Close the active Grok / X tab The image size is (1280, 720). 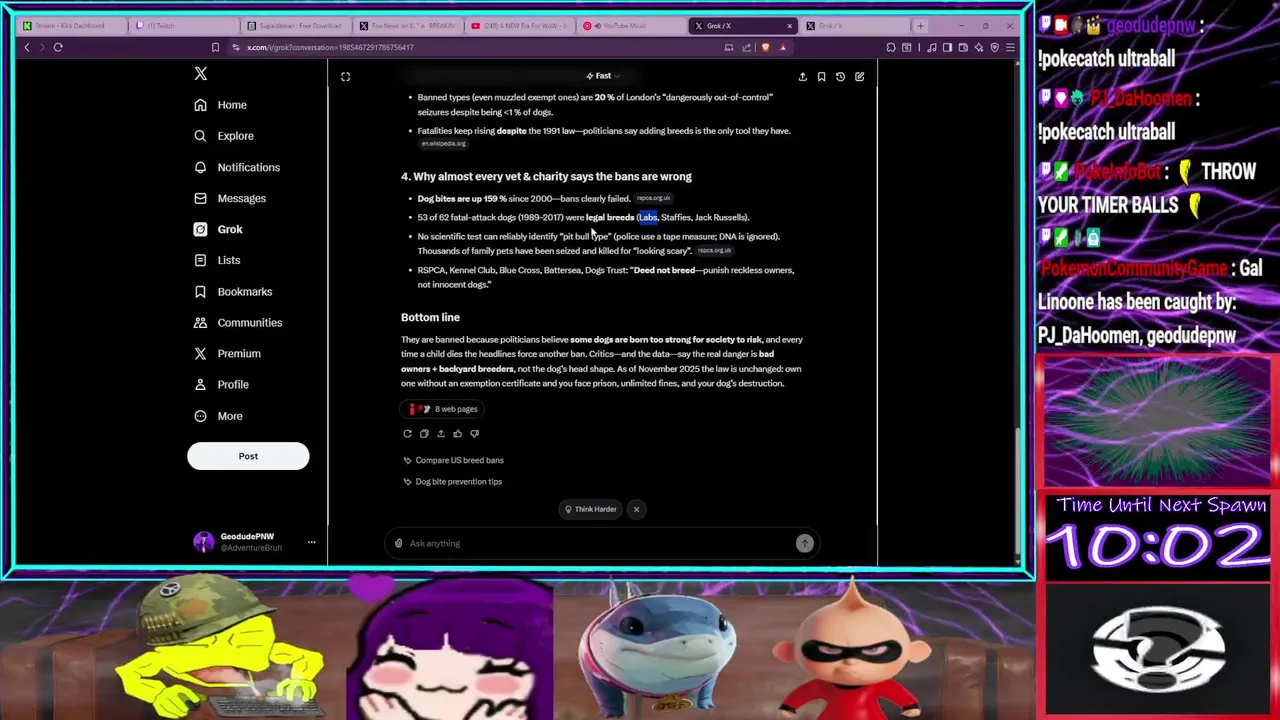pos(789,25)
